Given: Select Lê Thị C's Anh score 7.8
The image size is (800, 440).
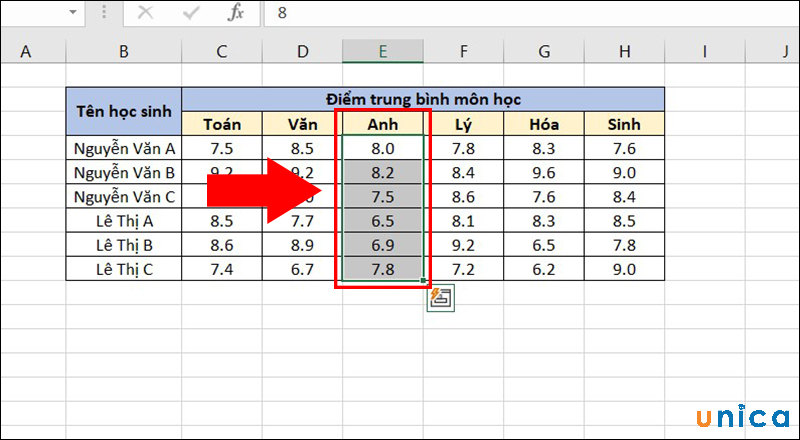Looking at the screenshot, I should pos(383,269).
